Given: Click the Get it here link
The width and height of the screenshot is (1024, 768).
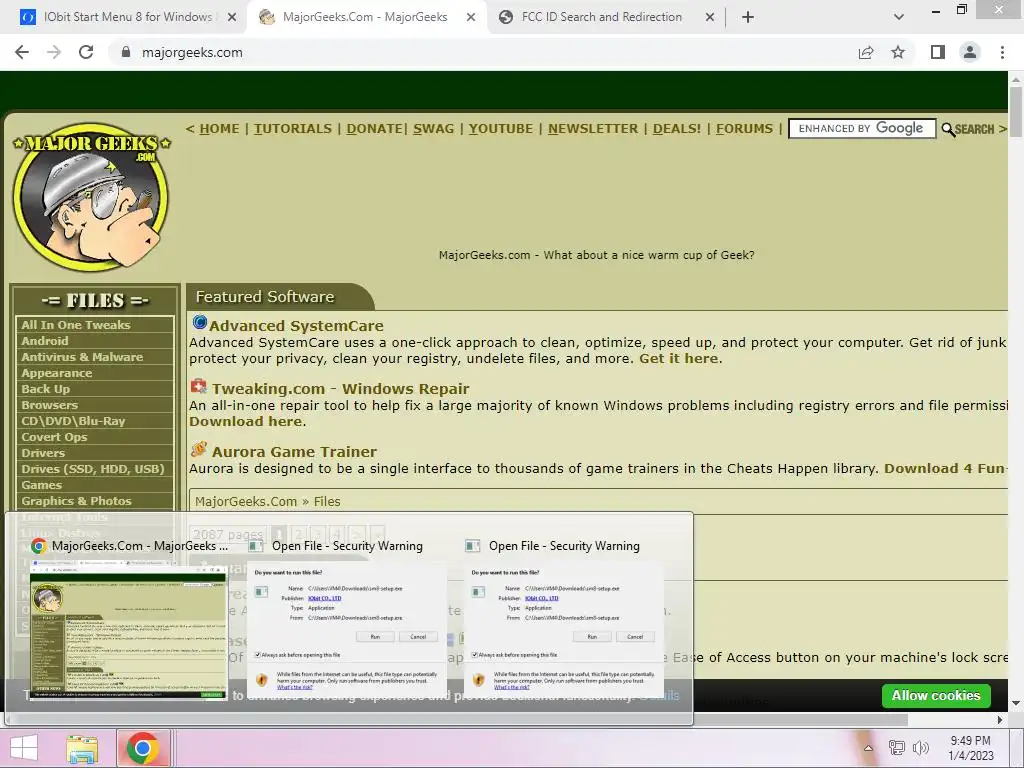Looking at the screenshot, I should tap(679, 359).
